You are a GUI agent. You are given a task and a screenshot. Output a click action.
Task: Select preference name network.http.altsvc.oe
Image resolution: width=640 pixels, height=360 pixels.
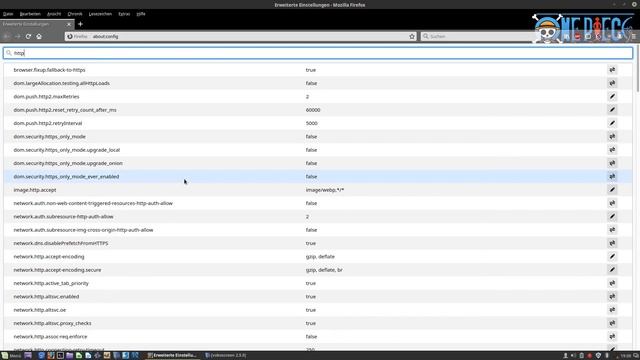tap(40, 310)
